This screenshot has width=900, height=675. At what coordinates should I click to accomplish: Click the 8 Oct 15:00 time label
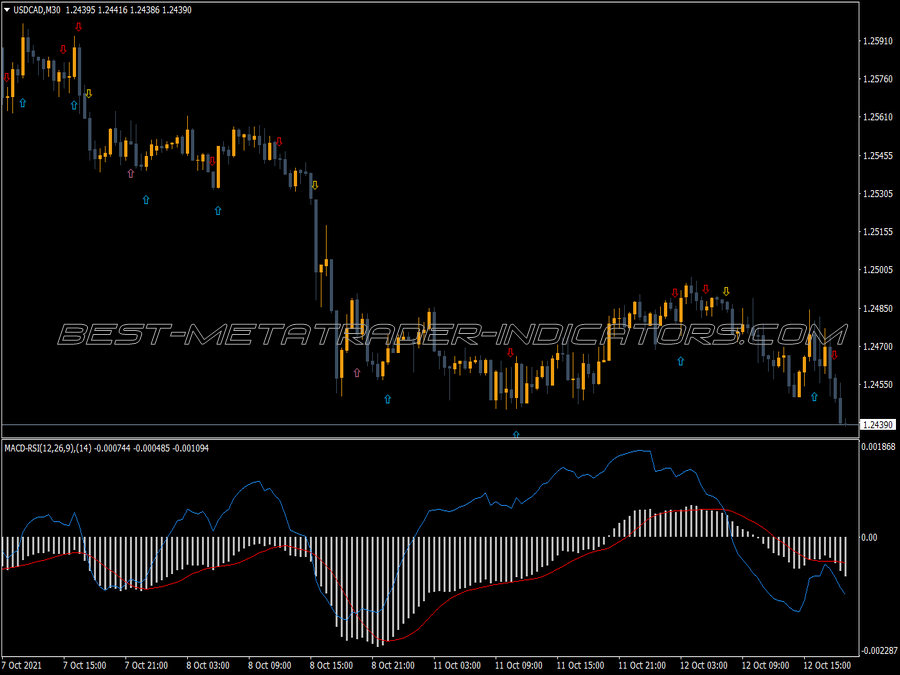pos(331,665)
